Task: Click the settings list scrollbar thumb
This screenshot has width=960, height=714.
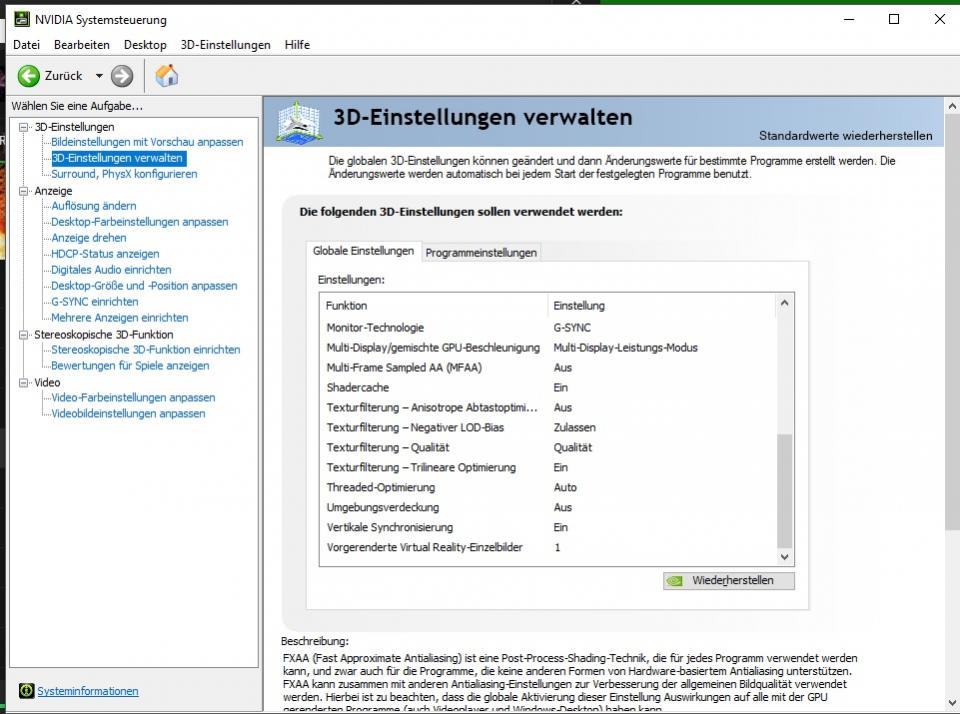Action: coord(784,490)
